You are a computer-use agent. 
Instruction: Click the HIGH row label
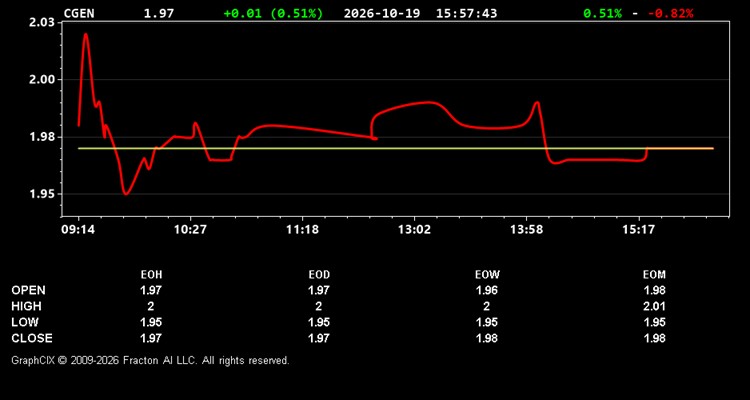pos(26,306)
